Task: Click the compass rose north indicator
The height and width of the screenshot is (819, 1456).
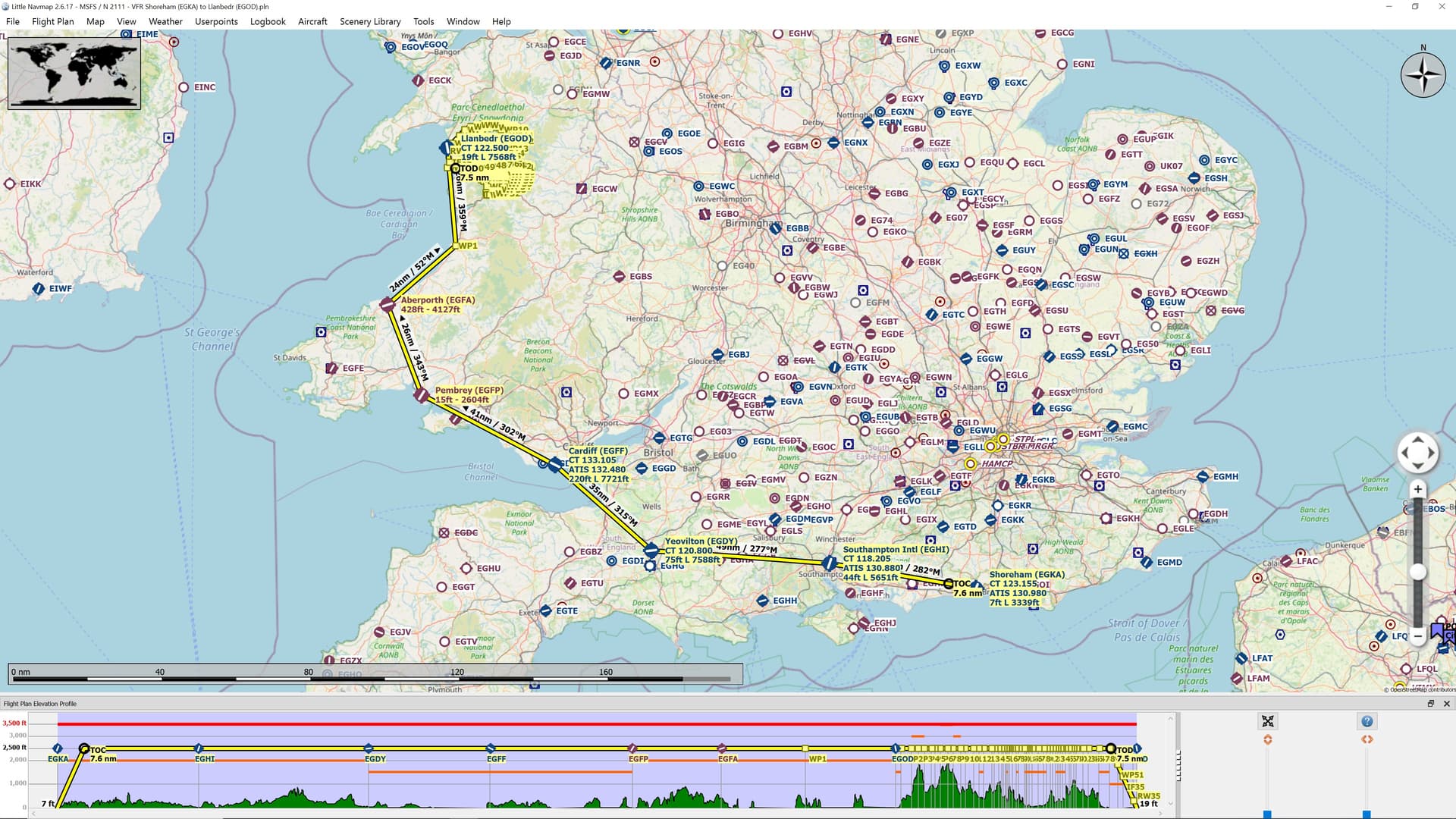Action: [x=1423, y=74]
